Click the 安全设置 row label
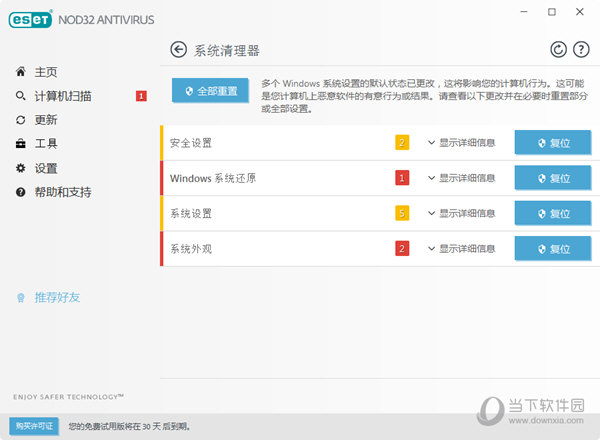This screenshot has width=600, height=440. click(x=191, y=143)
